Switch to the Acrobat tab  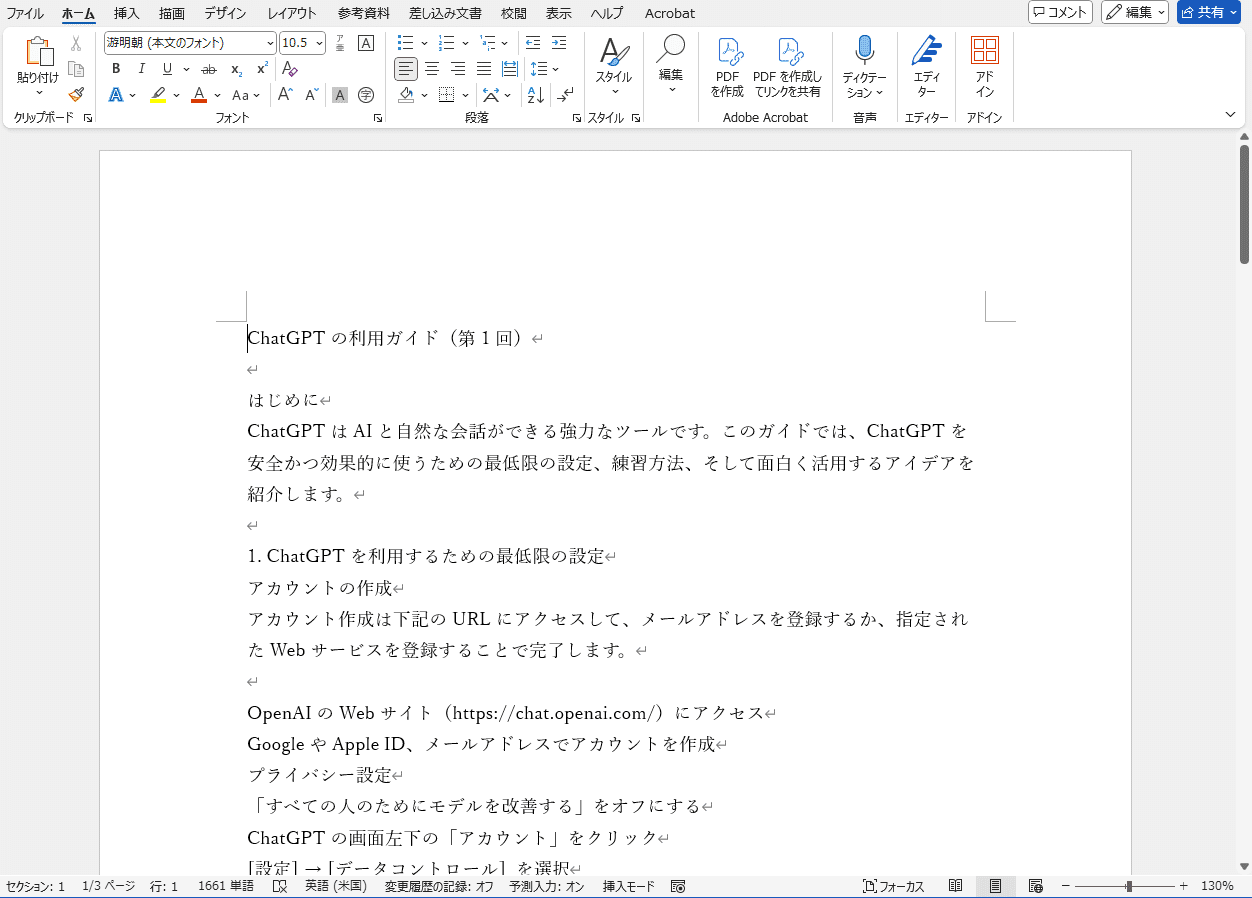pos(670,13)
